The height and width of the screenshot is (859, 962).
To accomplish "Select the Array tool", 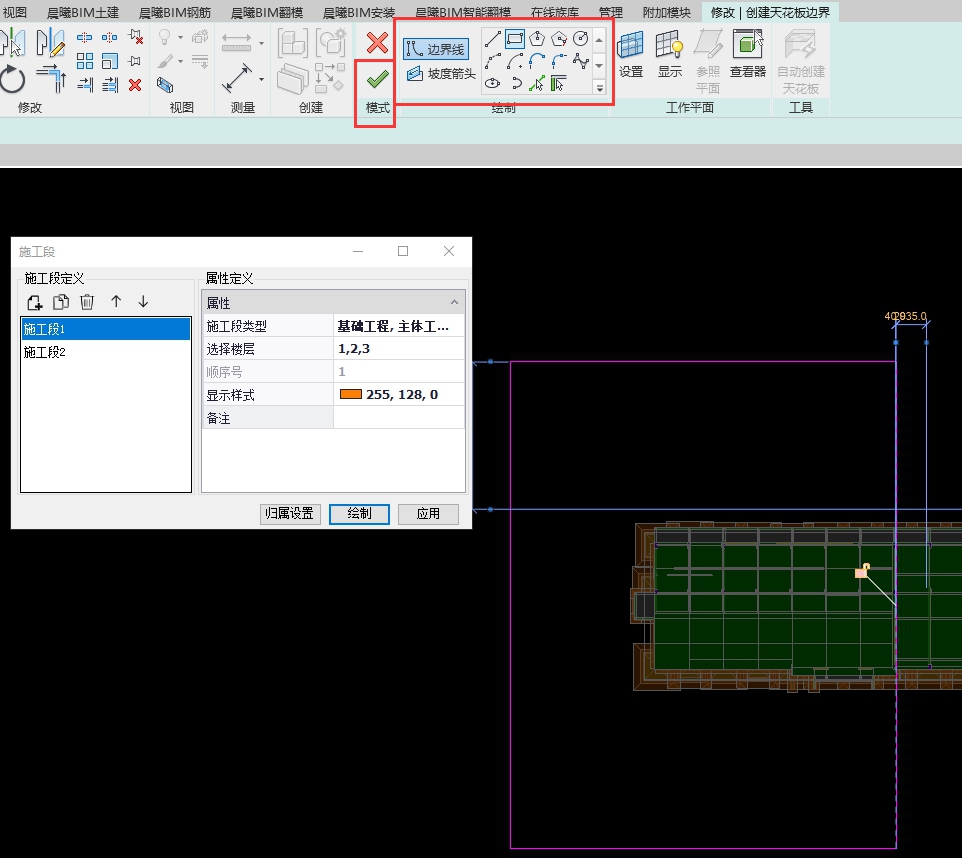I will click(x=85, y=61).
